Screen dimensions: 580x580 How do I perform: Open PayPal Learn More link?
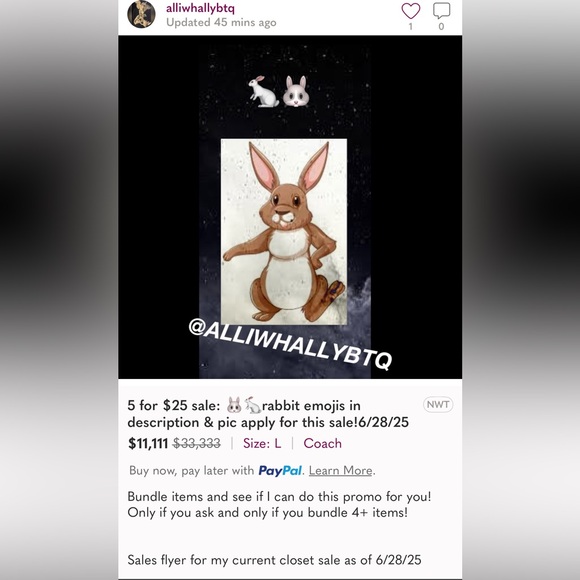pyautogui.click(x=340, y=471)
